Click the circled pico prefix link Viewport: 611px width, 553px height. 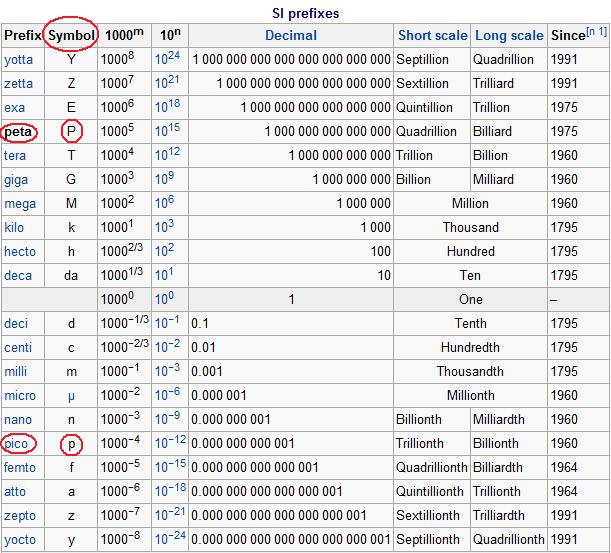tap(18, 443)
